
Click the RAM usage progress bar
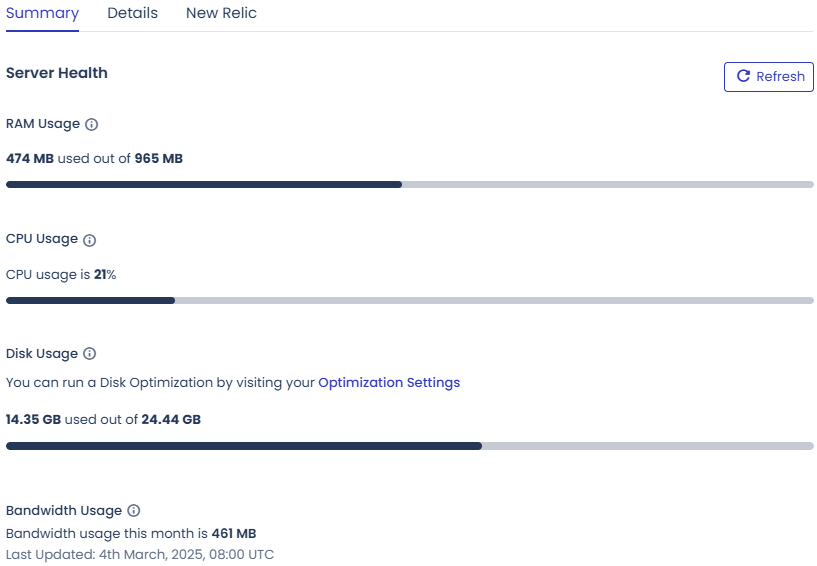pos(410,184)
